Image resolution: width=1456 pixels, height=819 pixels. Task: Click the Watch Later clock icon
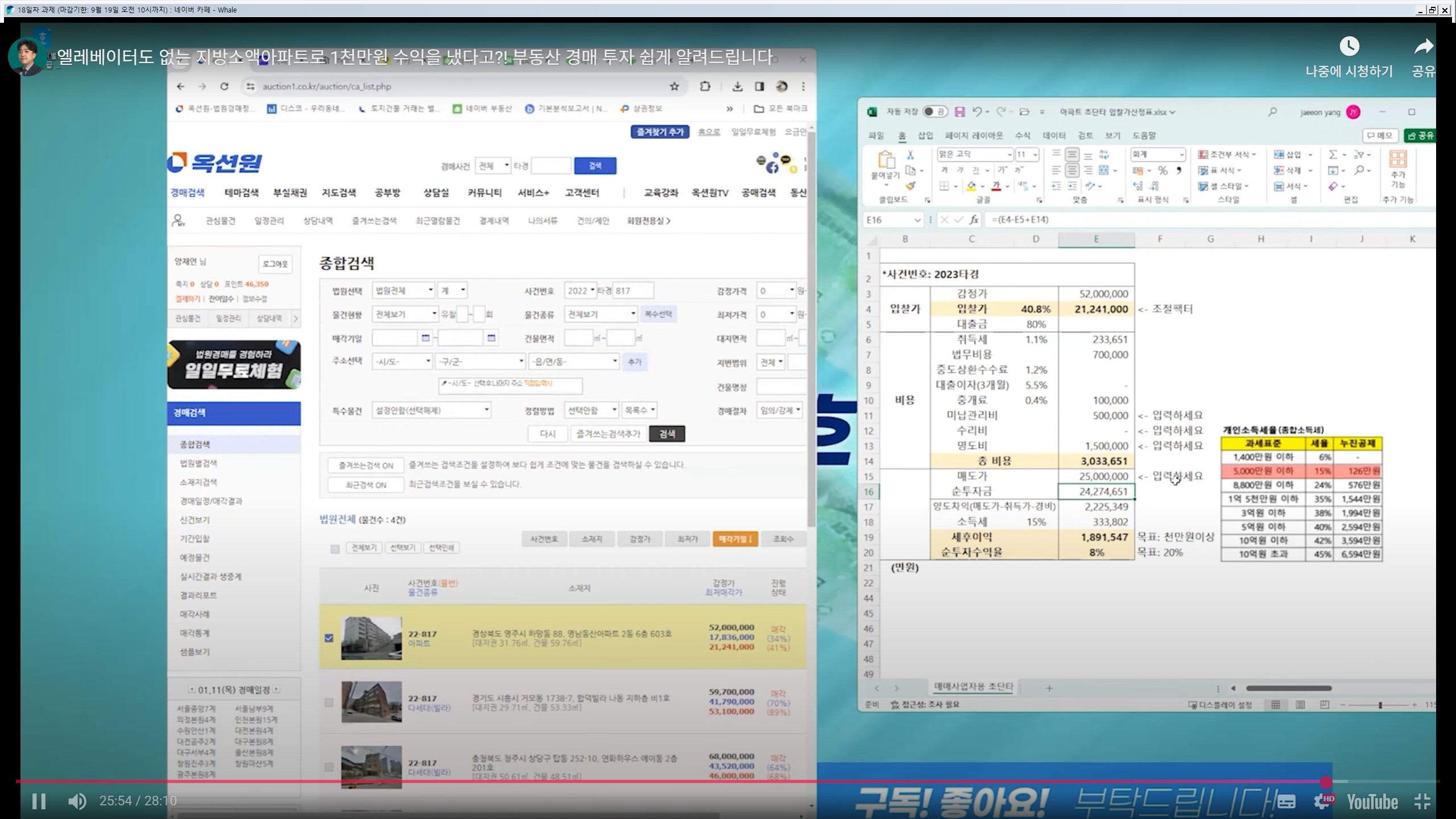click(1349, 47)
